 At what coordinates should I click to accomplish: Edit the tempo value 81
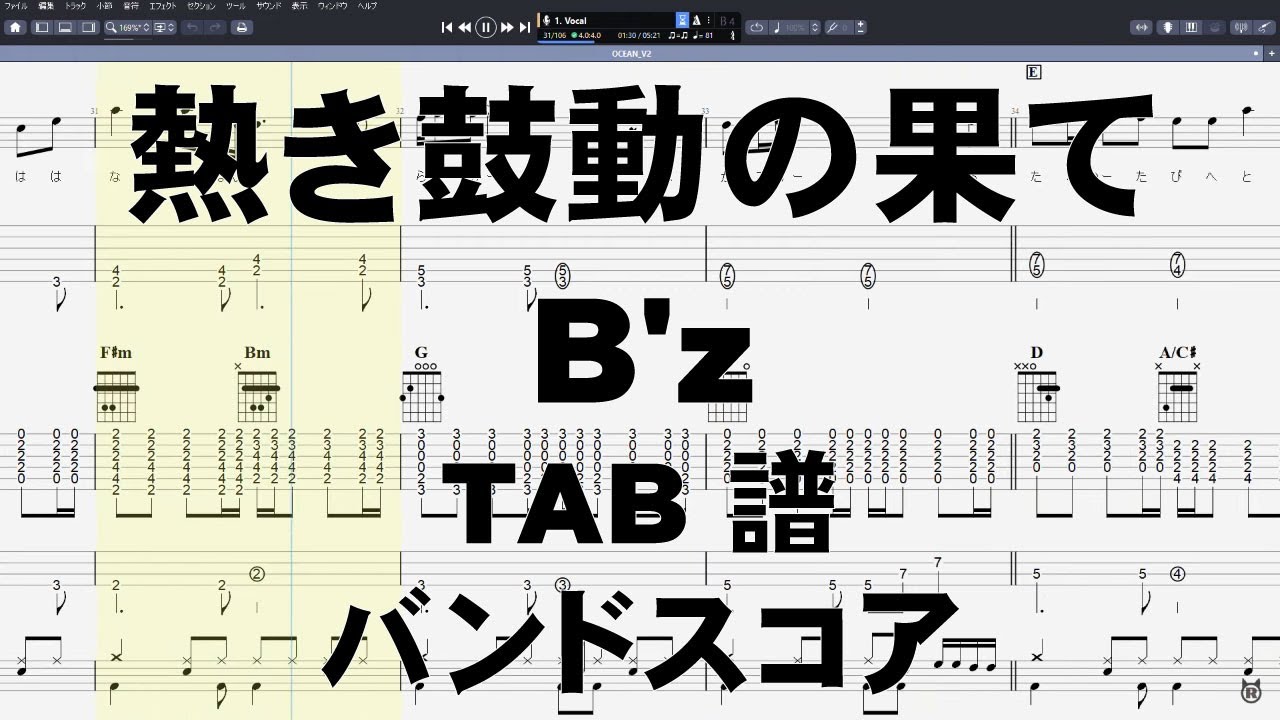coord(710,35)
